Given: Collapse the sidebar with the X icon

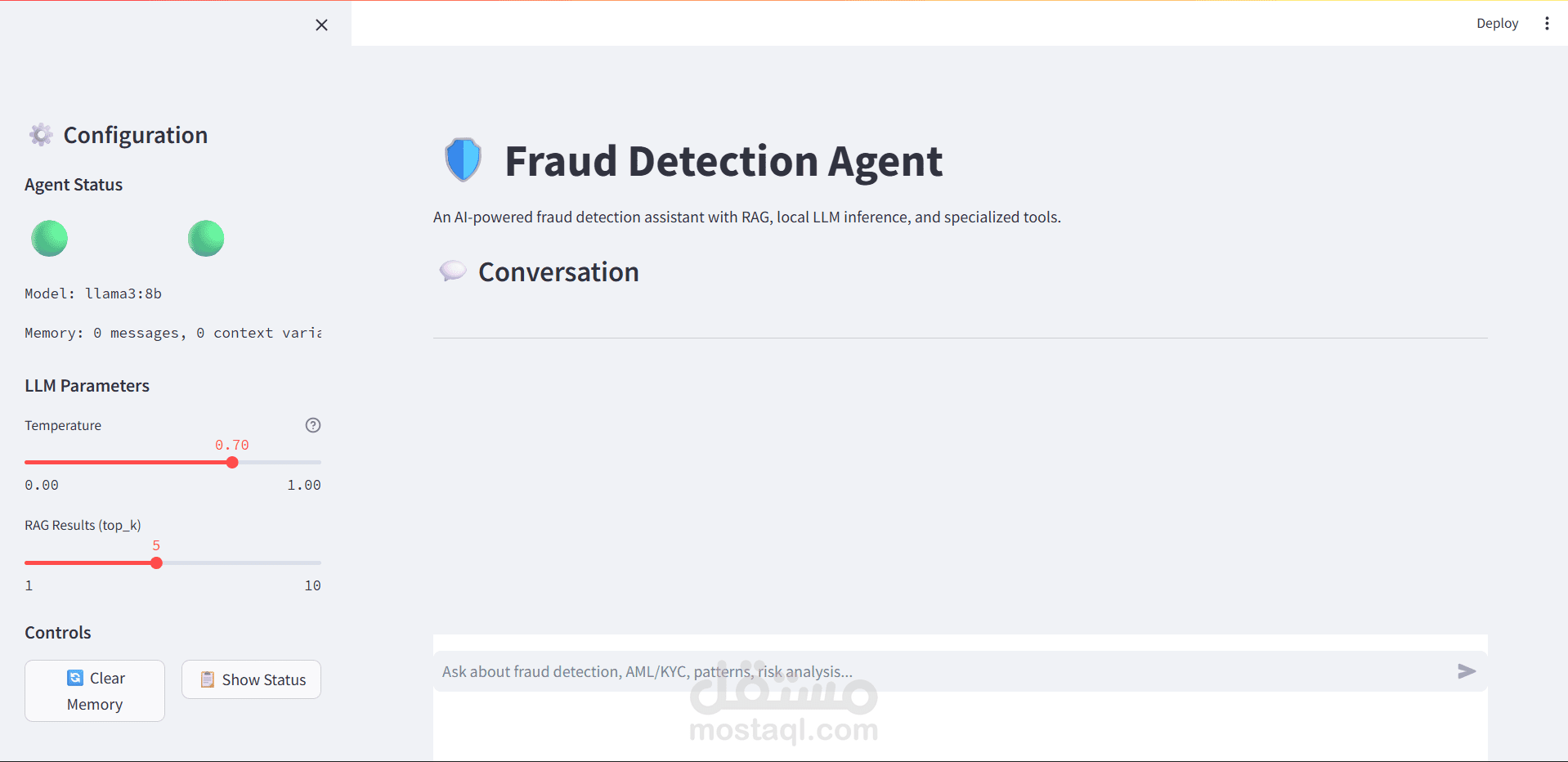Looking at the screenshot, I should click(x=321, y=25).
